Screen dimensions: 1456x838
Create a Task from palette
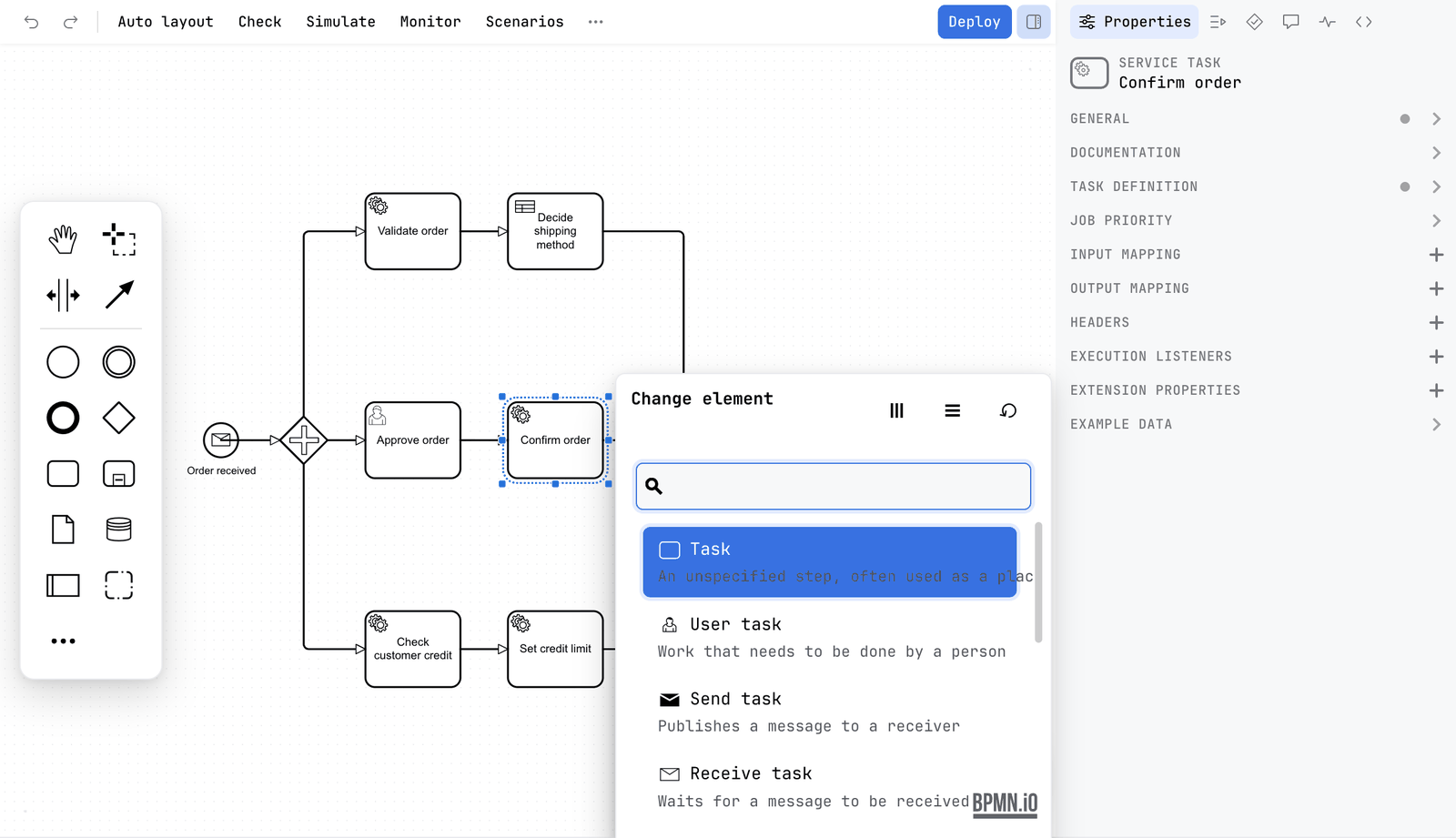click(63, 474)
